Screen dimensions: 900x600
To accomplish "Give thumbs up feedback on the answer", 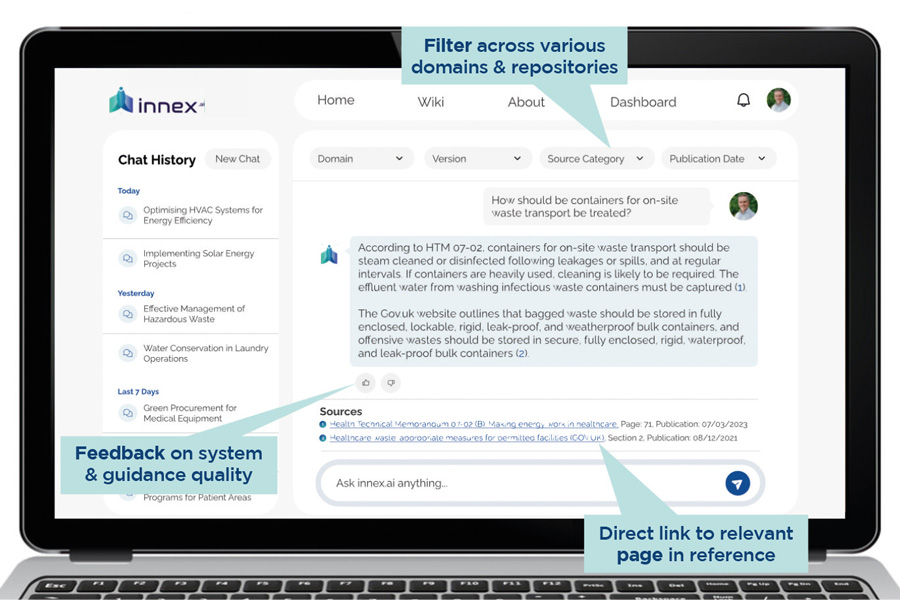I will coord(366,382).
